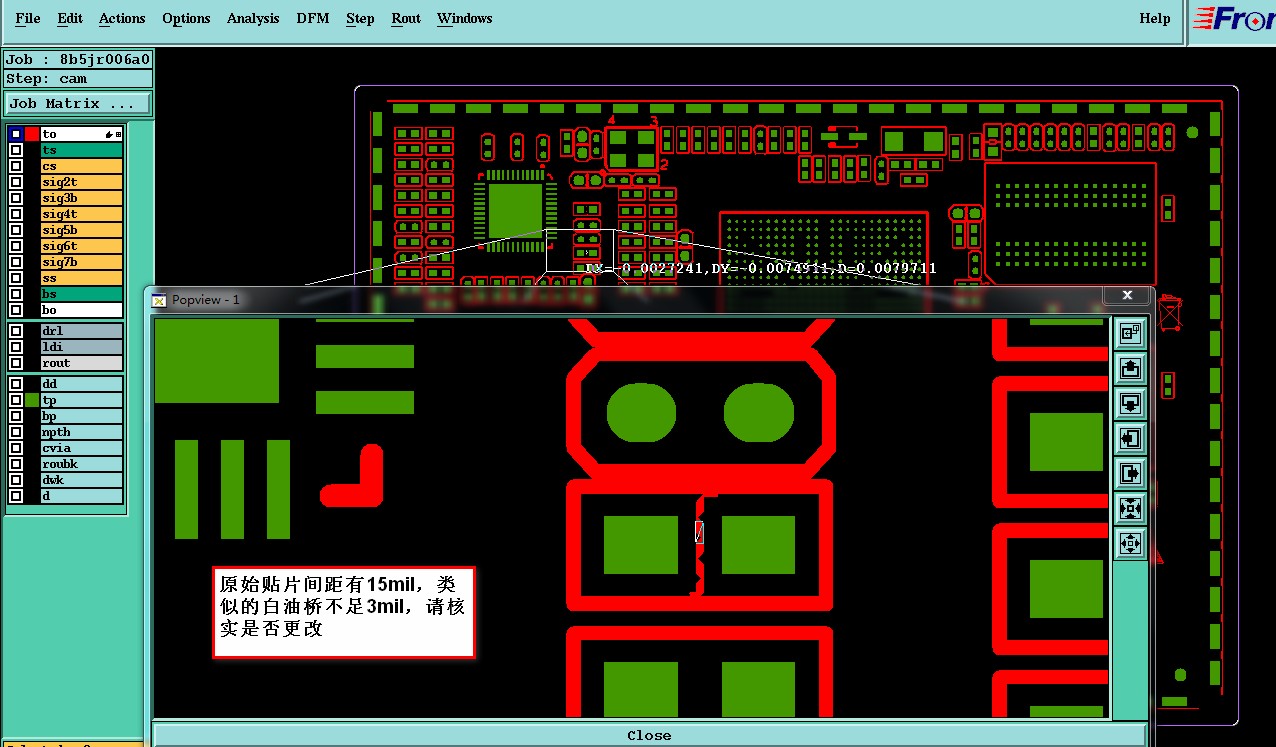Pan the popview up with arrow icon
The image size is (1276, 747).
pyautogui.click(x=1130, y=368)
